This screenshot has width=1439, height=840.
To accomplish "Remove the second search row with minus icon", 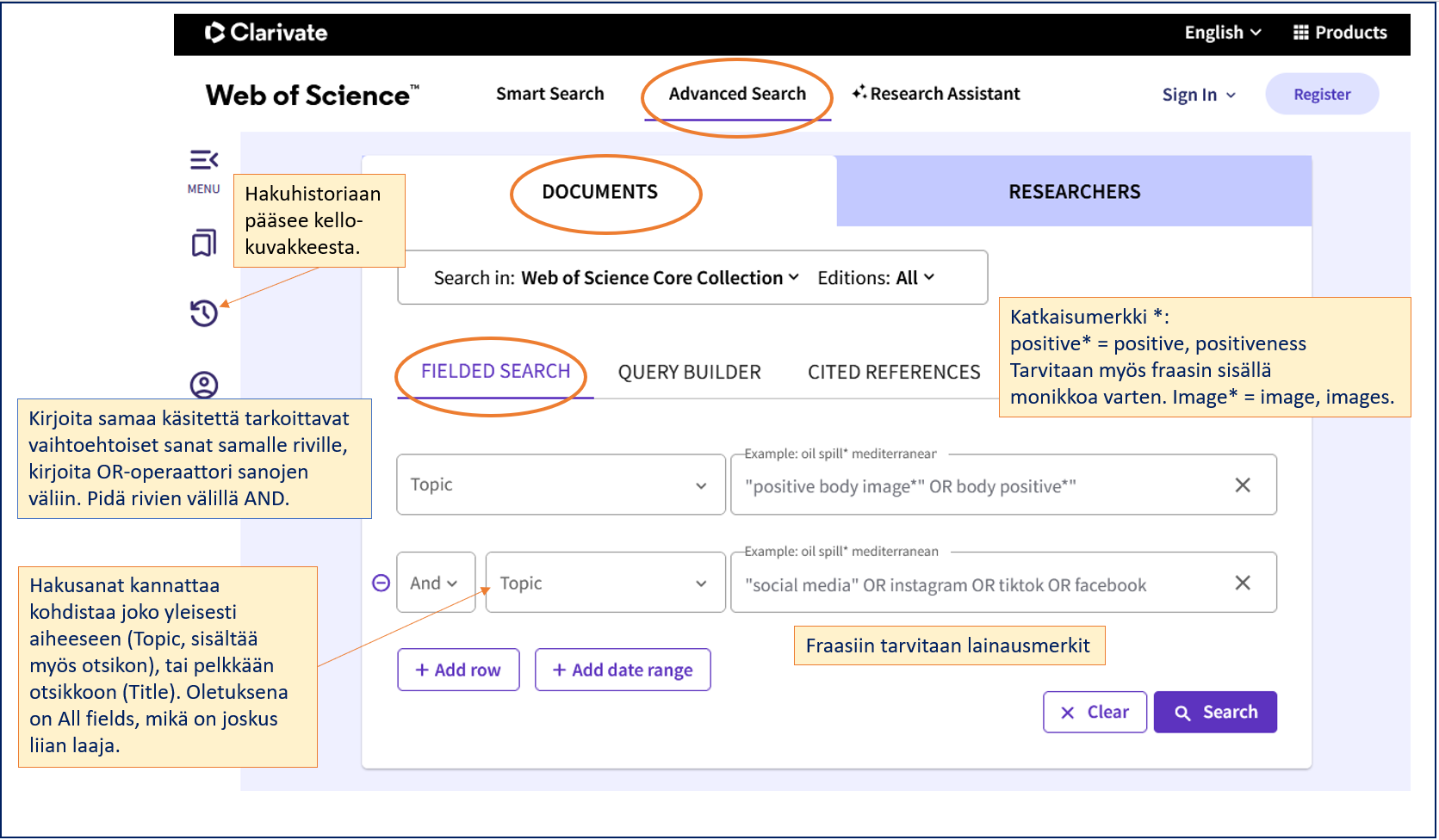I will pos(380,583).
